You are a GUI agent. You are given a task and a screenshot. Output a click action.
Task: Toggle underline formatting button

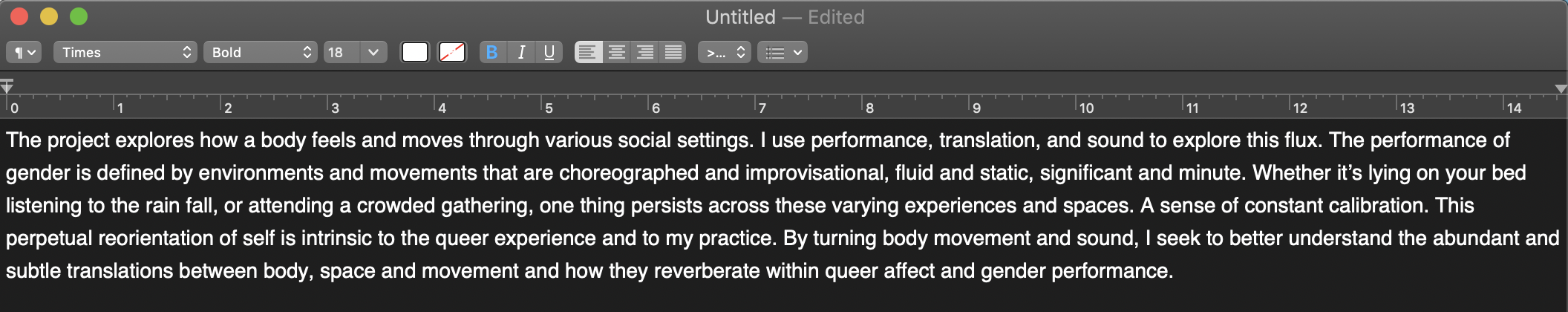[x=549, y=52]
